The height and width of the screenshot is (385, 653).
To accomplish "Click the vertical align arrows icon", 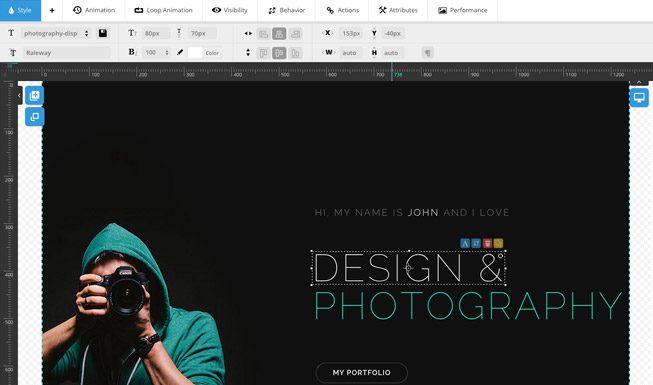I will coord(248,52).
